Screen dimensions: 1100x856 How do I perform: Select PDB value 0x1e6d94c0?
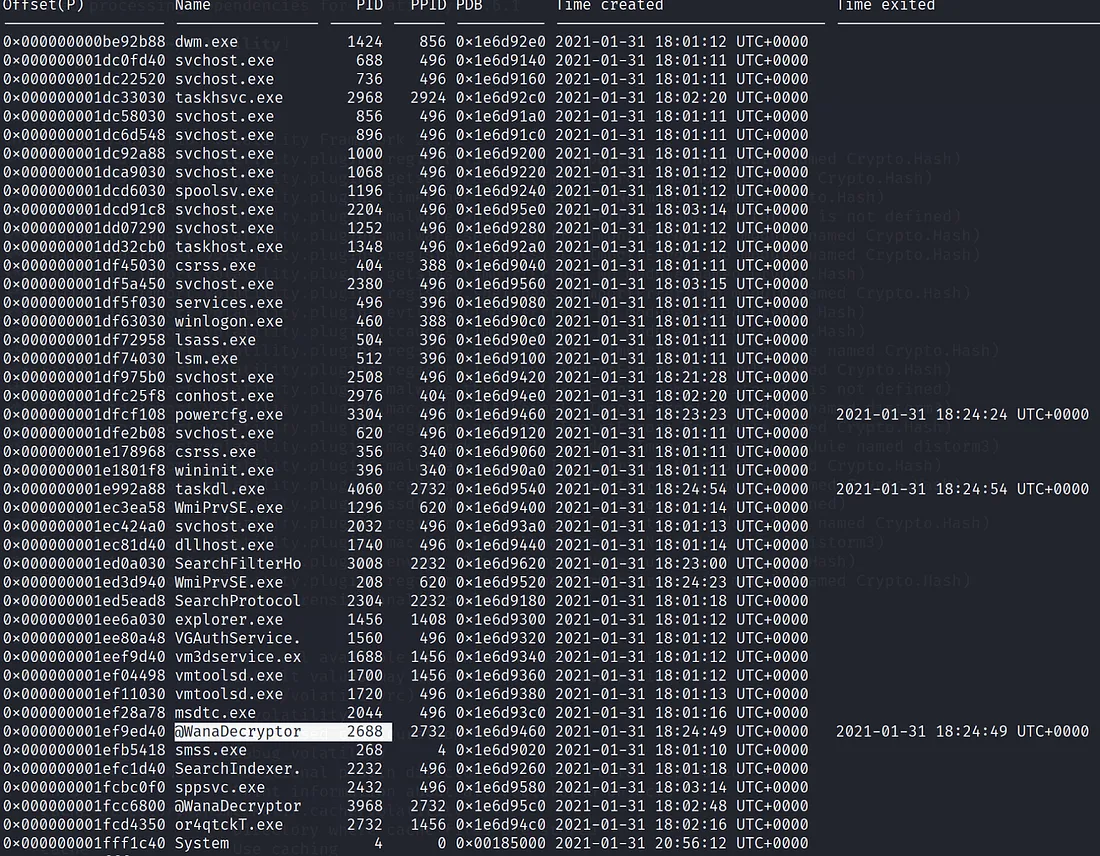(501, 824)
